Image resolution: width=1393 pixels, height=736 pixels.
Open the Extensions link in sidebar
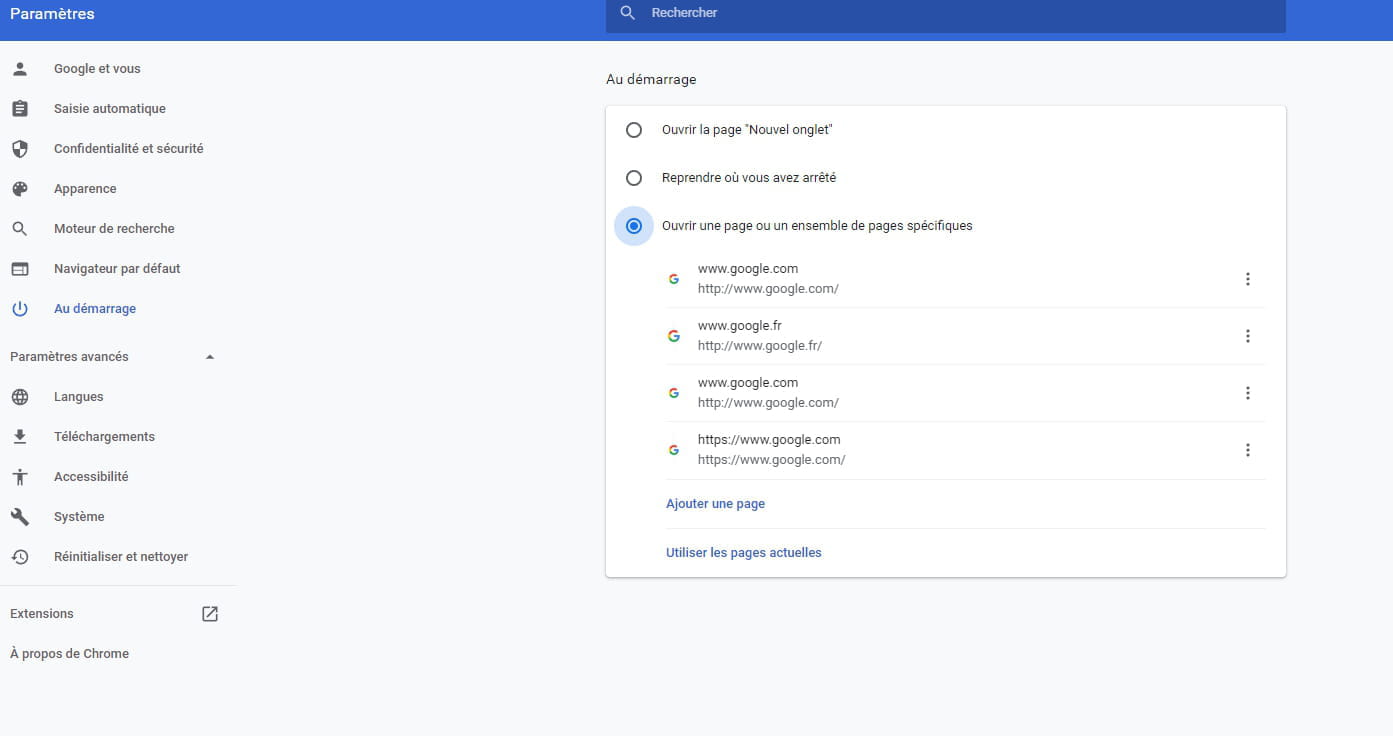42,614
